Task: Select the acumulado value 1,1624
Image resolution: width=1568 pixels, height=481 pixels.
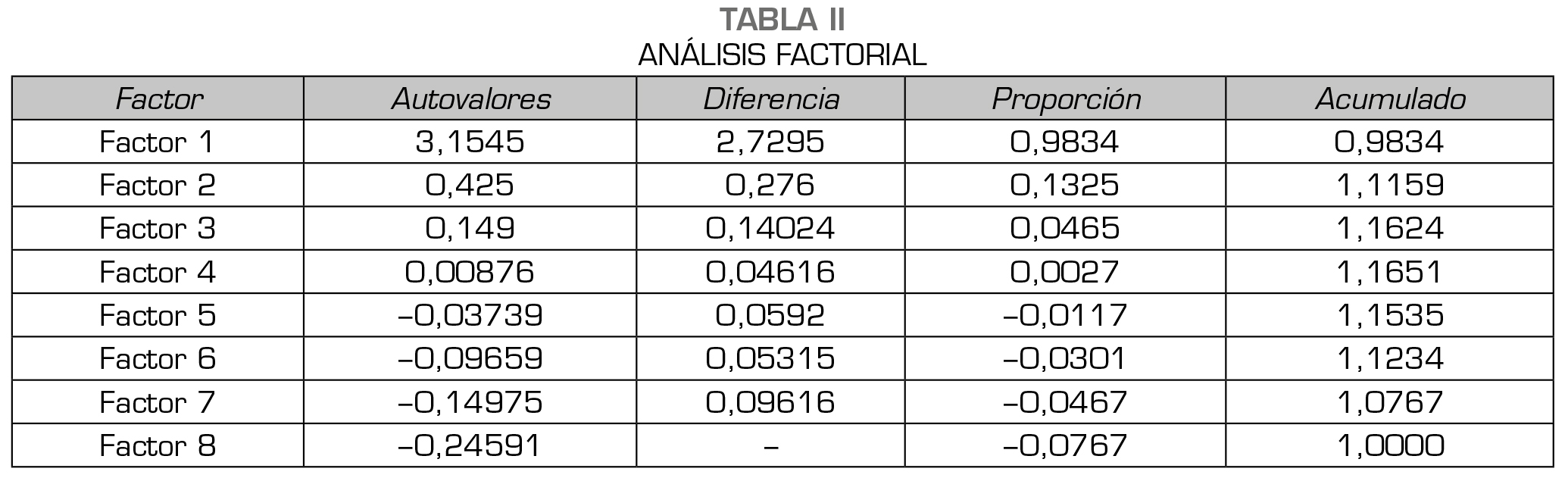Action: 1389,229
